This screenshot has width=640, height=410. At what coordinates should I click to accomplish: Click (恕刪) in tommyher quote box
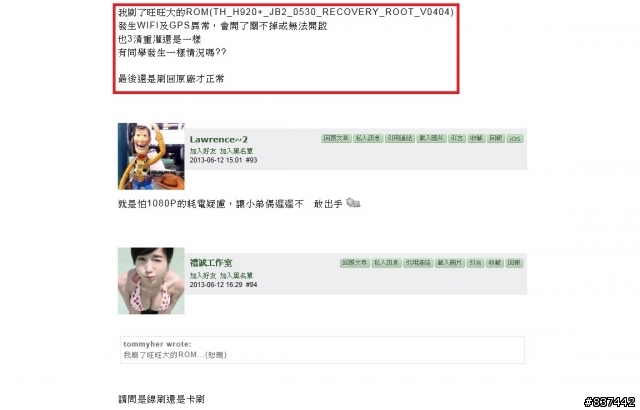(x=216, y=355)
